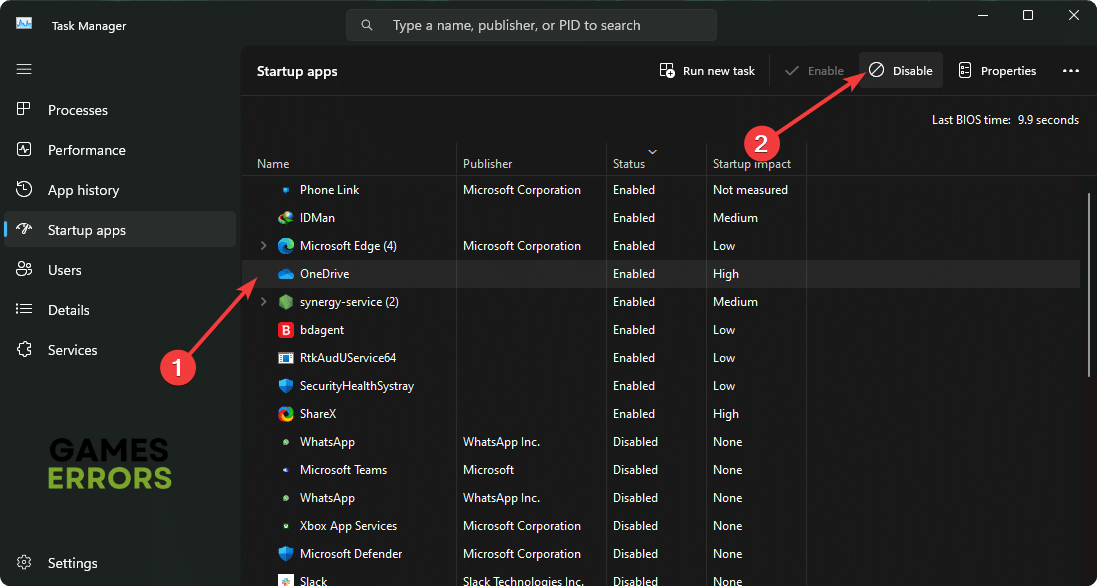1097x586 pixels.
Task: Click the Microsoft Defender shield icon
Action: [x=285, y=554]
